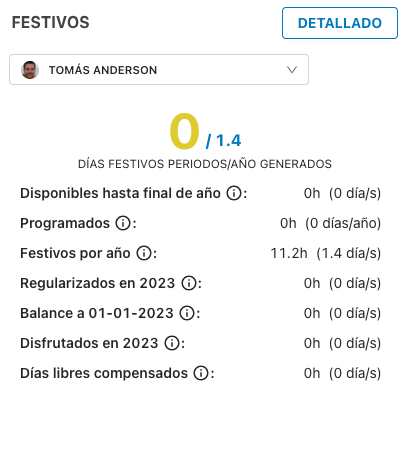
Task: Click the Disponibles hasta final de año label
Action: click(x=120, y=193)
